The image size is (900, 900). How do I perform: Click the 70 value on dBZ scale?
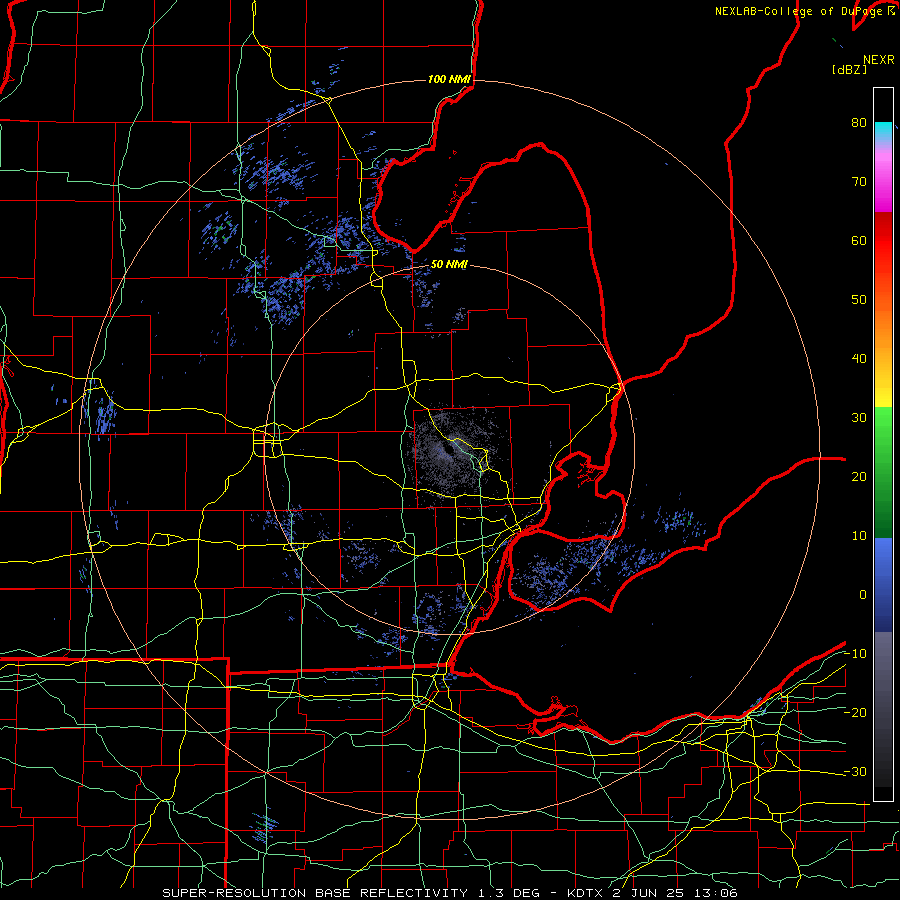click(859, 181)
